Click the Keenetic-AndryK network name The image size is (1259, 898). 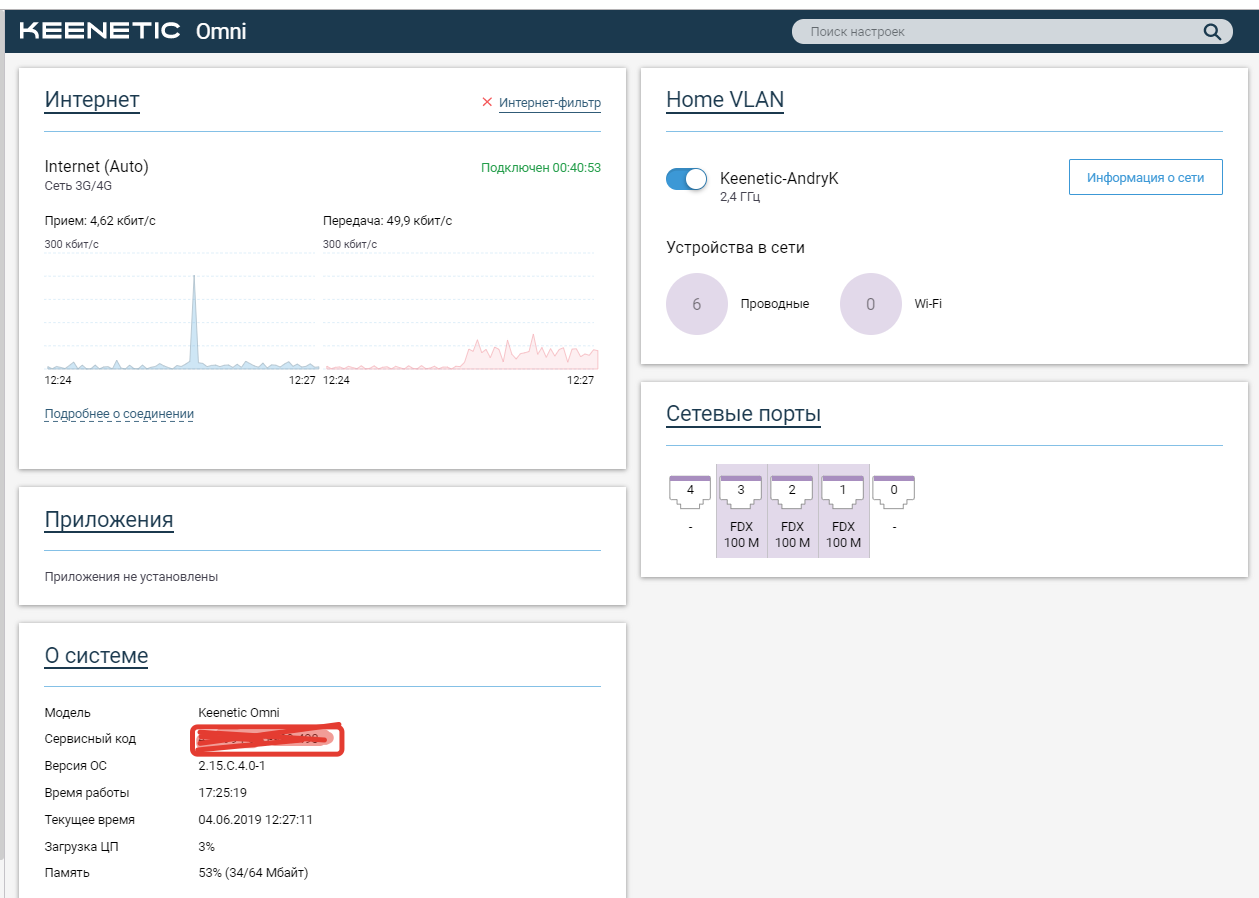(x=779, y=178)
